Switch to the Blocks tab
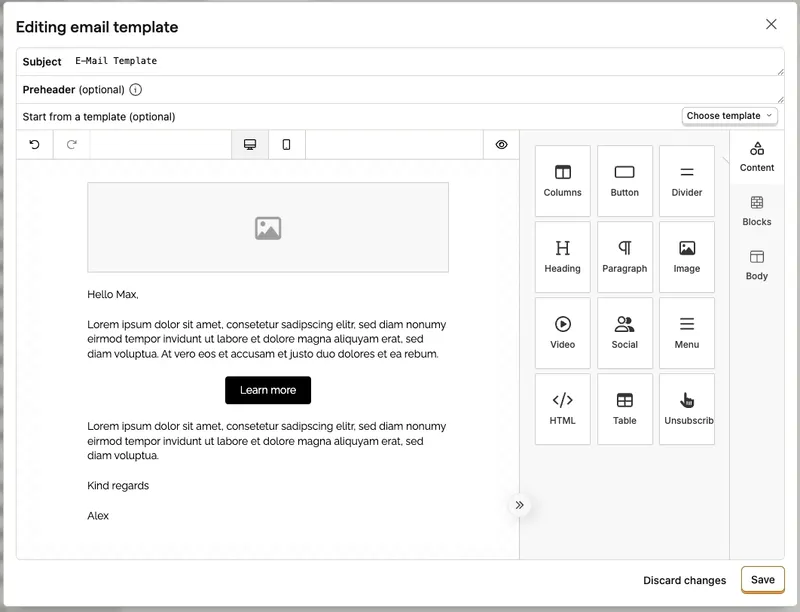Viewport: 800px width, 612px height. pyautogui.click(x=757, y=211)
